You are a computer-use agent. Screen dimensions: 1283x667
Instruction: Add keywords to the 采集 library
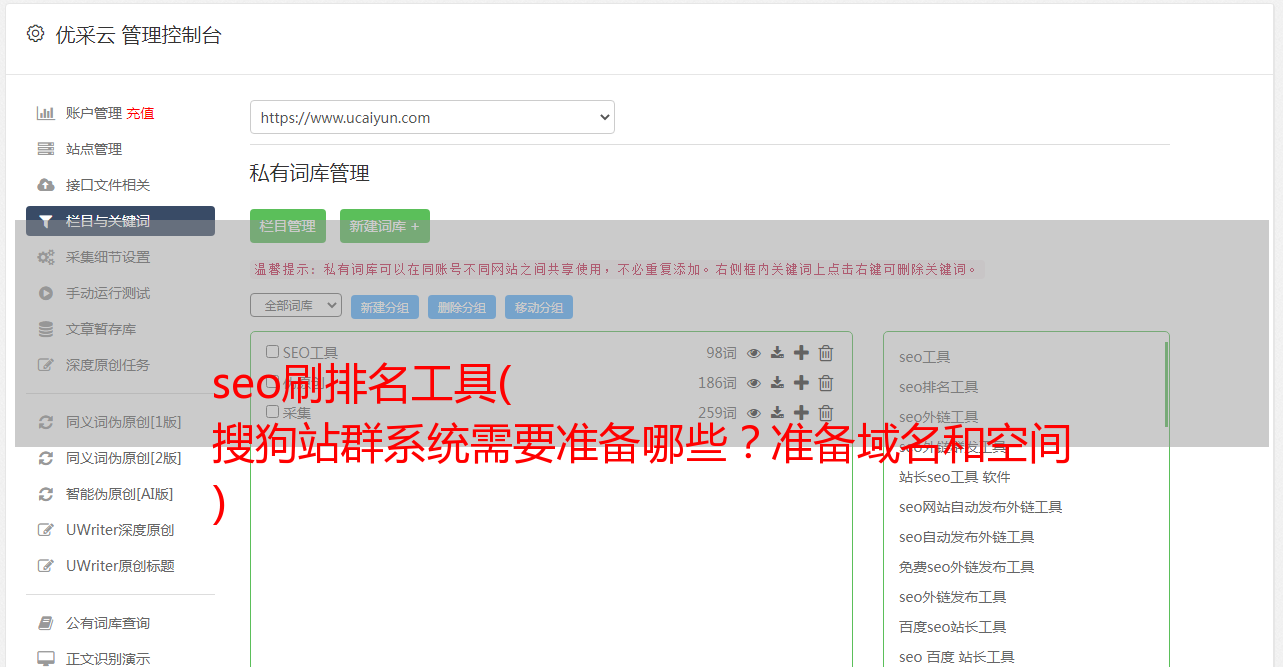801,413
